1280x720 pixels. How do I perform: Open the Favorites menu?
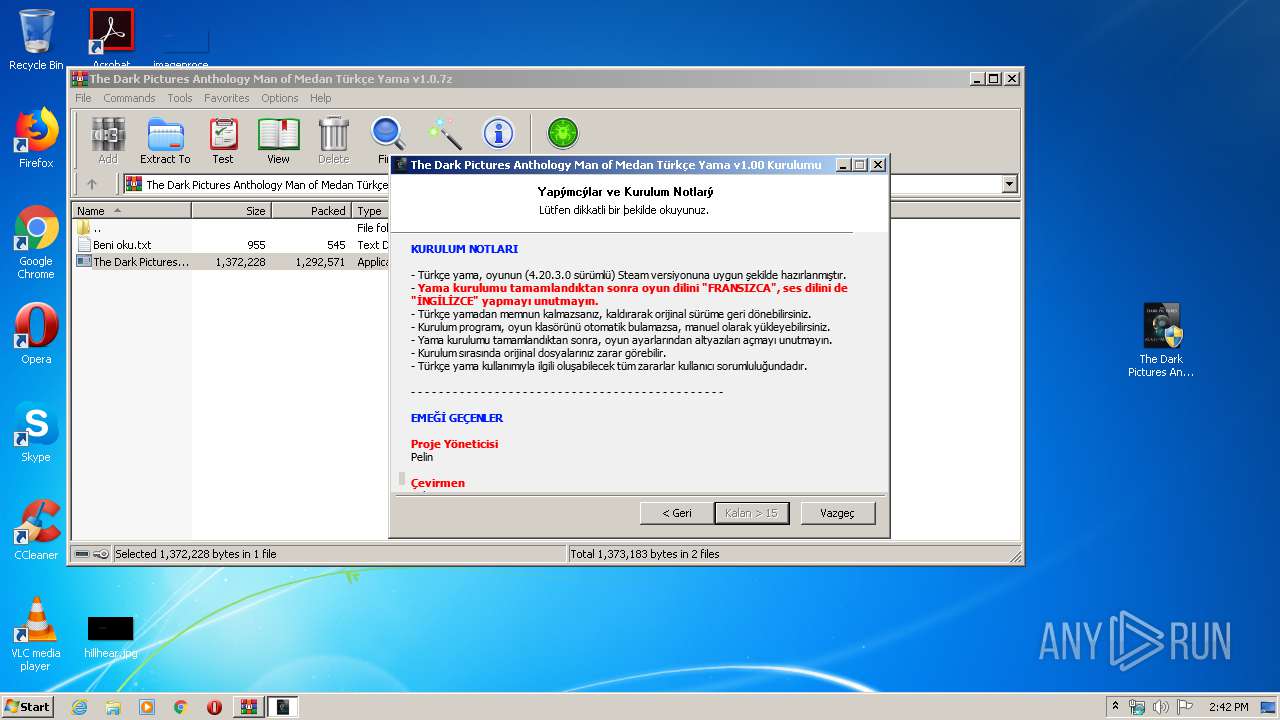pyautogui.click(x=227, y=98)
